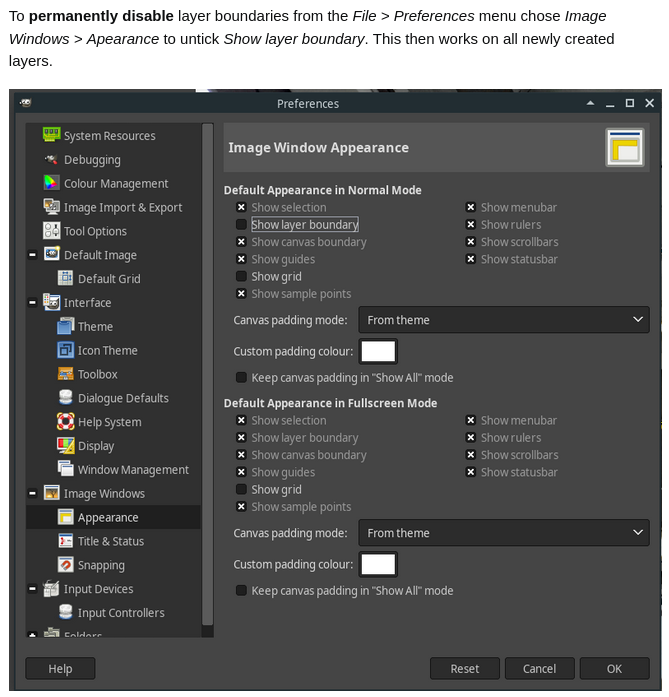This screenshot has height=697, width=669.
Task: Tick Show layer boundary in Normal Mode
Action: coord(241,224)
